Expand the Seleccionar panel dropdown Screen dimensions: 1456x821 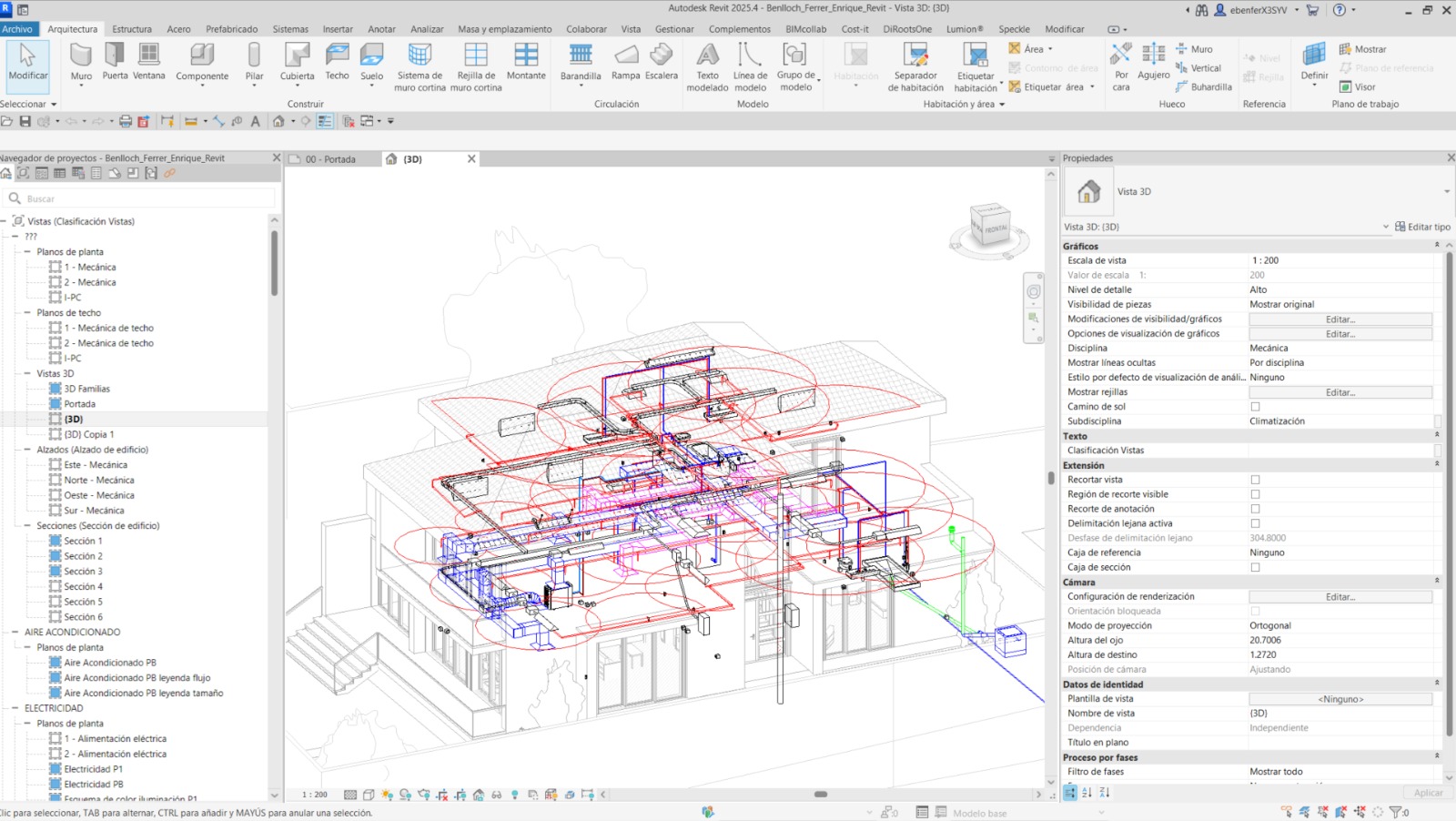point(30,104)
